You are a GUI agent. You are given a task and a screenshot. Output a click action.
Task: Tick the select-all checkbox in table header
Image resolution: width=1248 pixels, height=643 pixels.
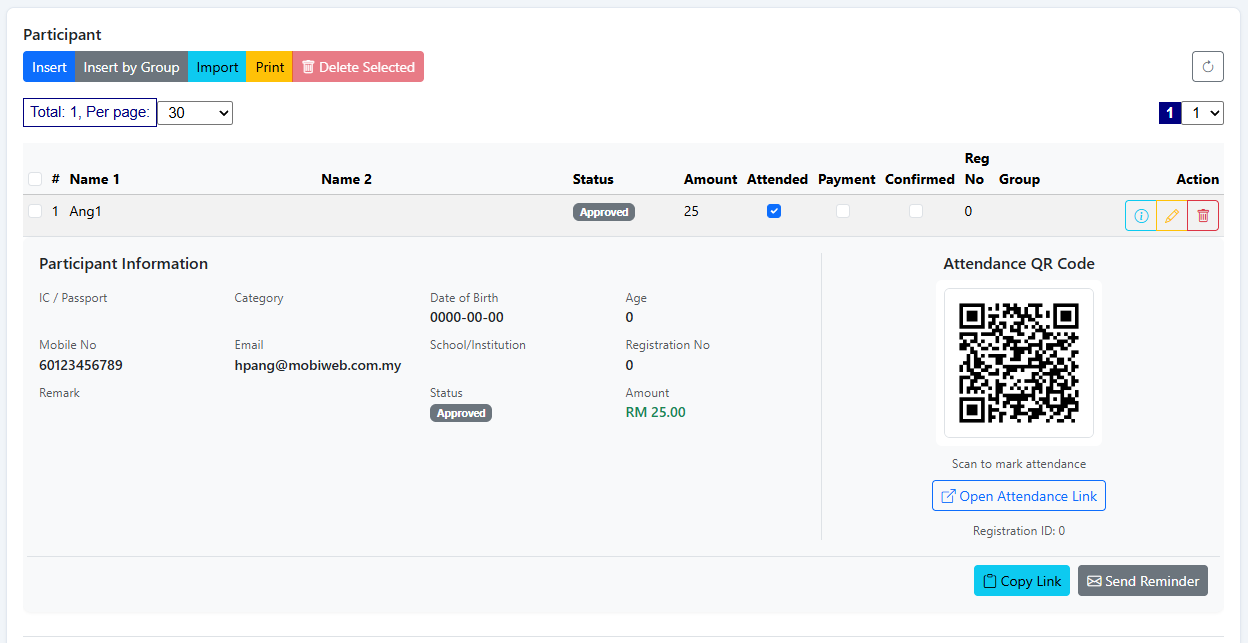tap(35, 179)
